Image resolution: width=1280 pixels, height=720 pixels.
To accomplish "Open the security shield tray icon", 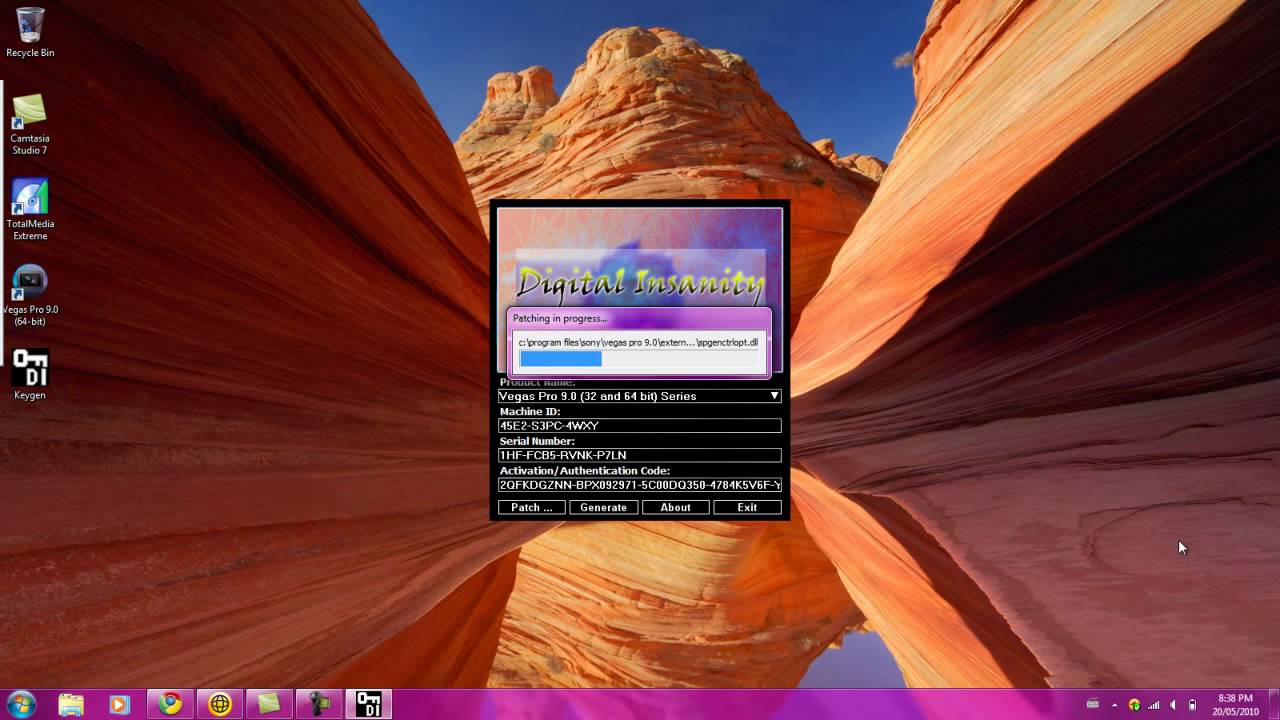I will (x=1134, y=705).
